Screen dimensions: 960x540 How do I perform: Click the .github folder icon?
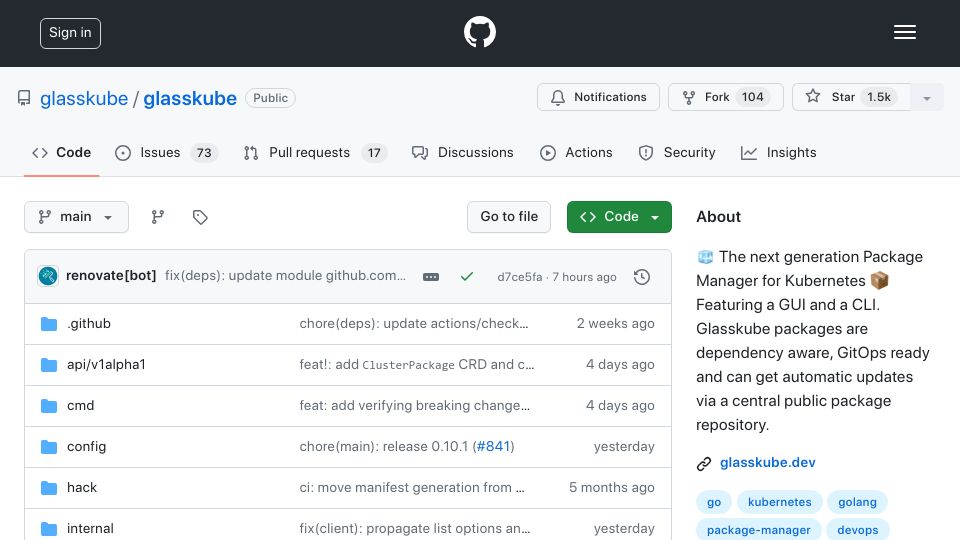click(x=49, y=323)
